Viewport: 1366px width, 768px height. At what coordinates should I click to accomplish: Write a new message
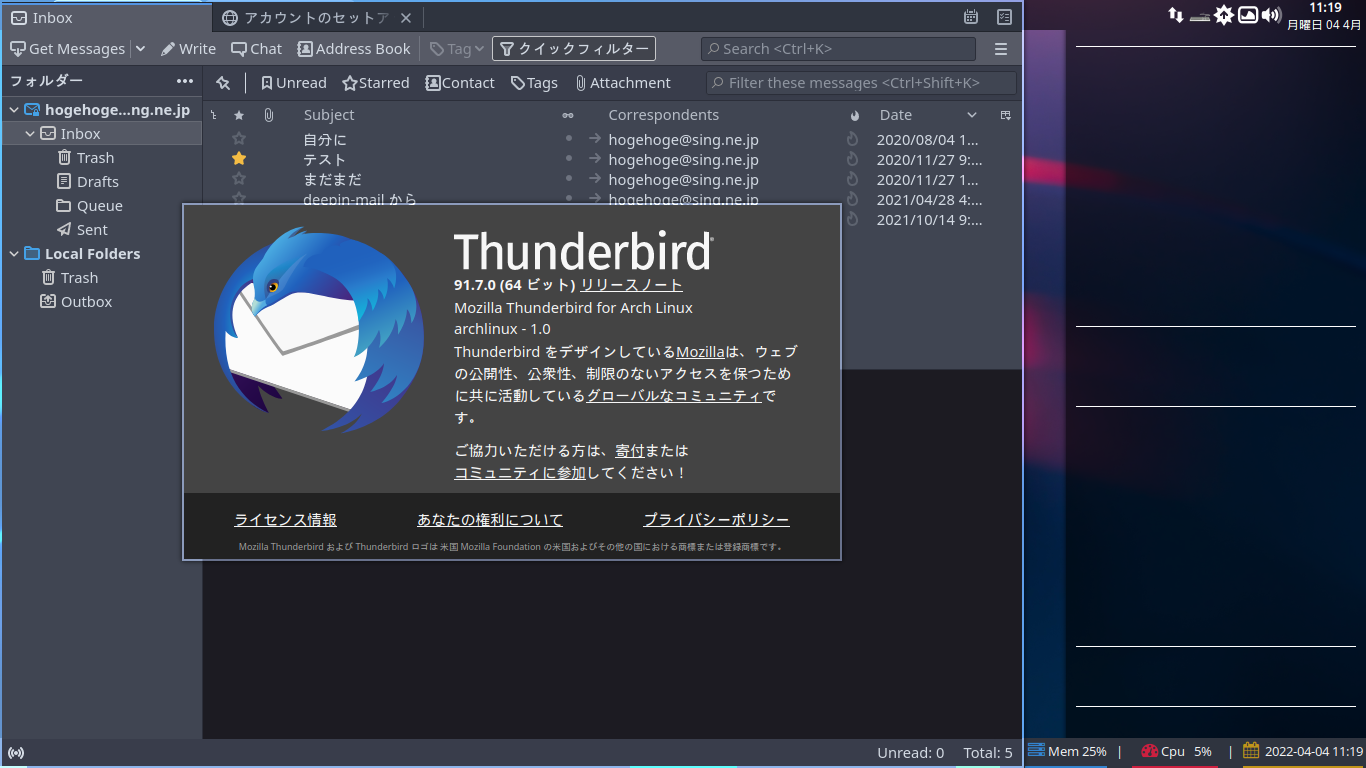188,48
